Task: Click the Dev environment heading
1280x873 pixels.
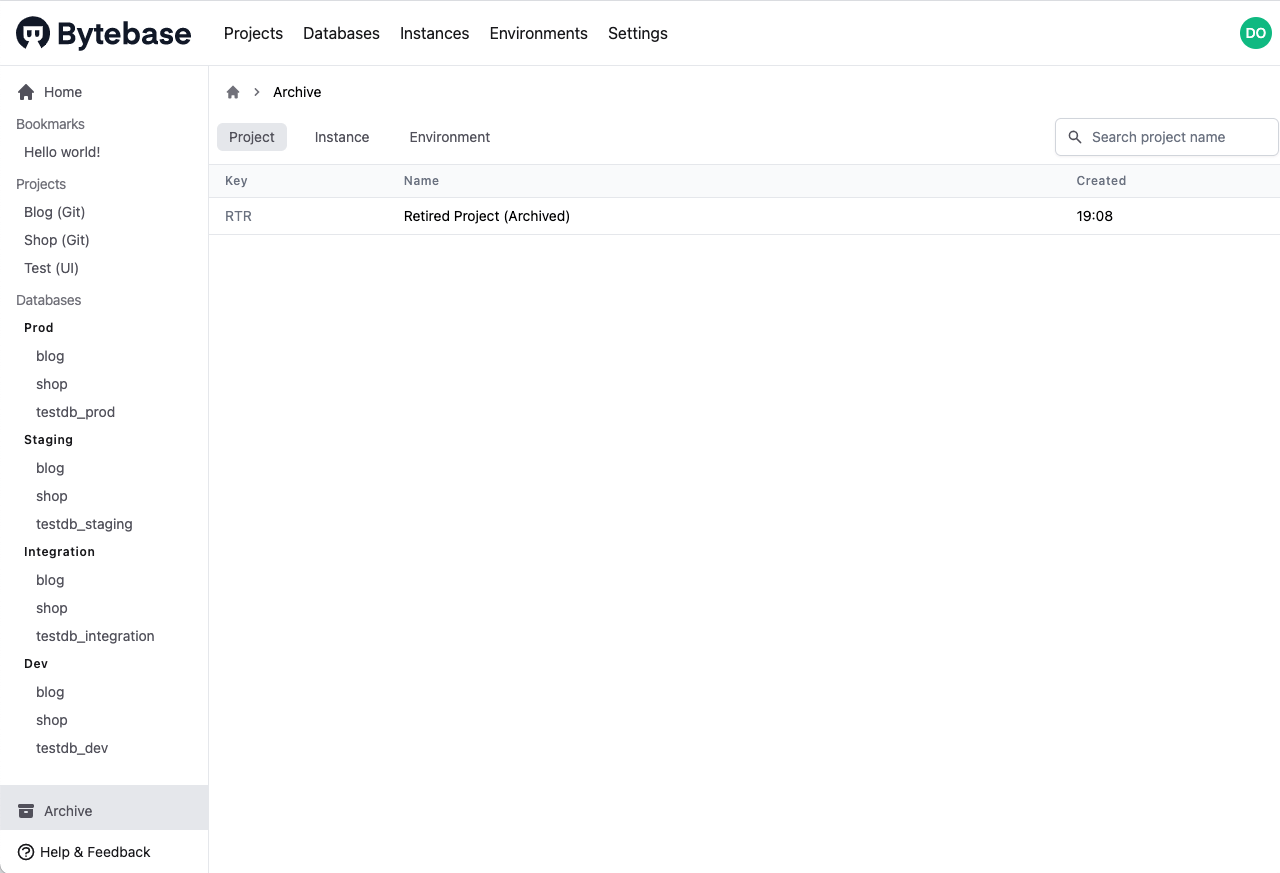Action: [36, 664]
